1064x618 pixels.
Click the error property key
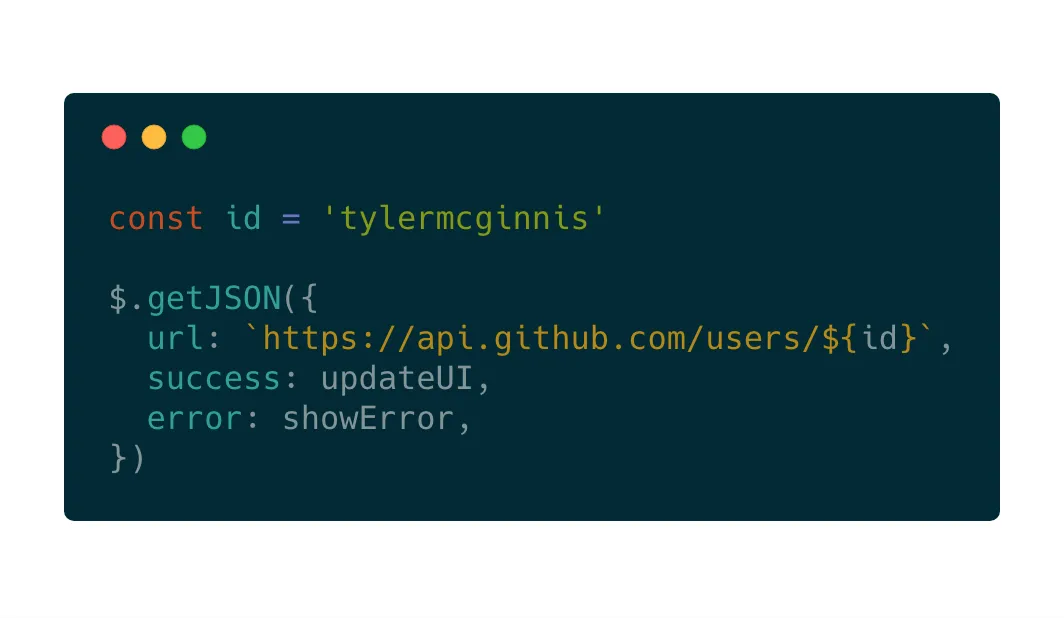(194, 419)
